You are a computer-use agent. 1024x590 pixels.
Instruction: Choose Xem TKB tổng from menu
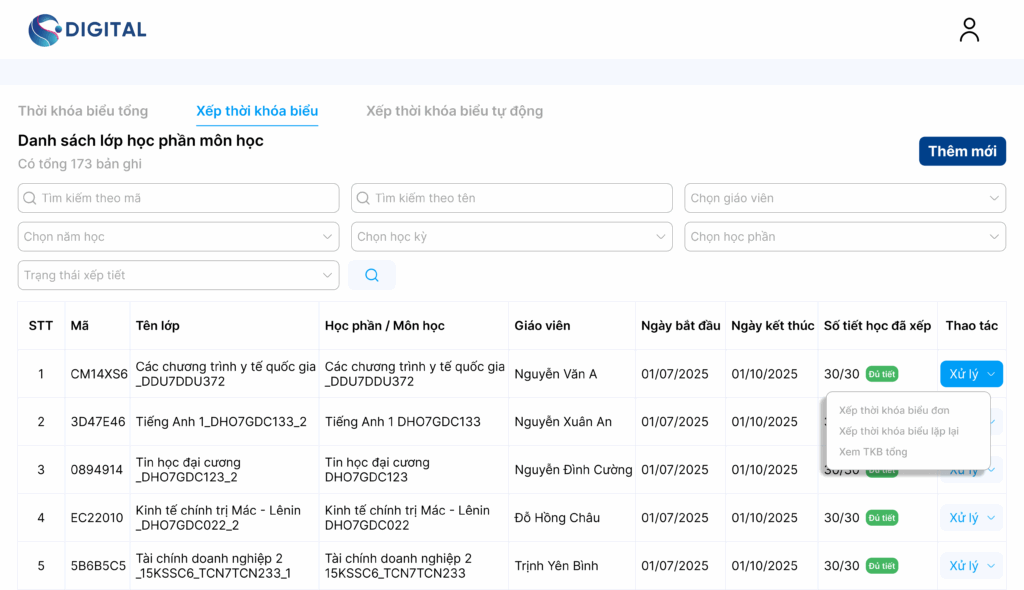click(x=873, y=452)
